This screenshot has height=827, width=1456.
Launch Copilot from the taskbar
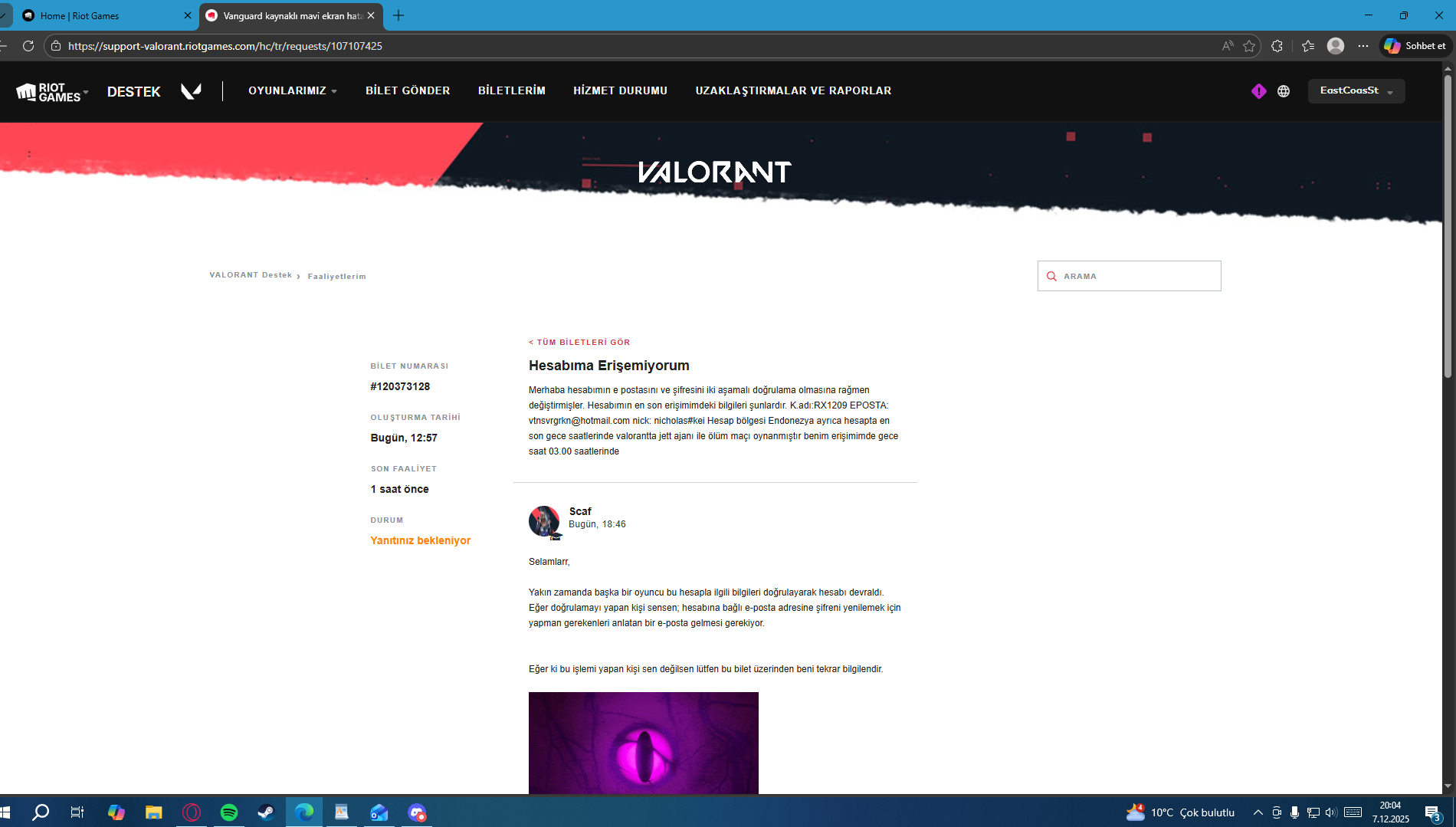[x=116, y=812]
